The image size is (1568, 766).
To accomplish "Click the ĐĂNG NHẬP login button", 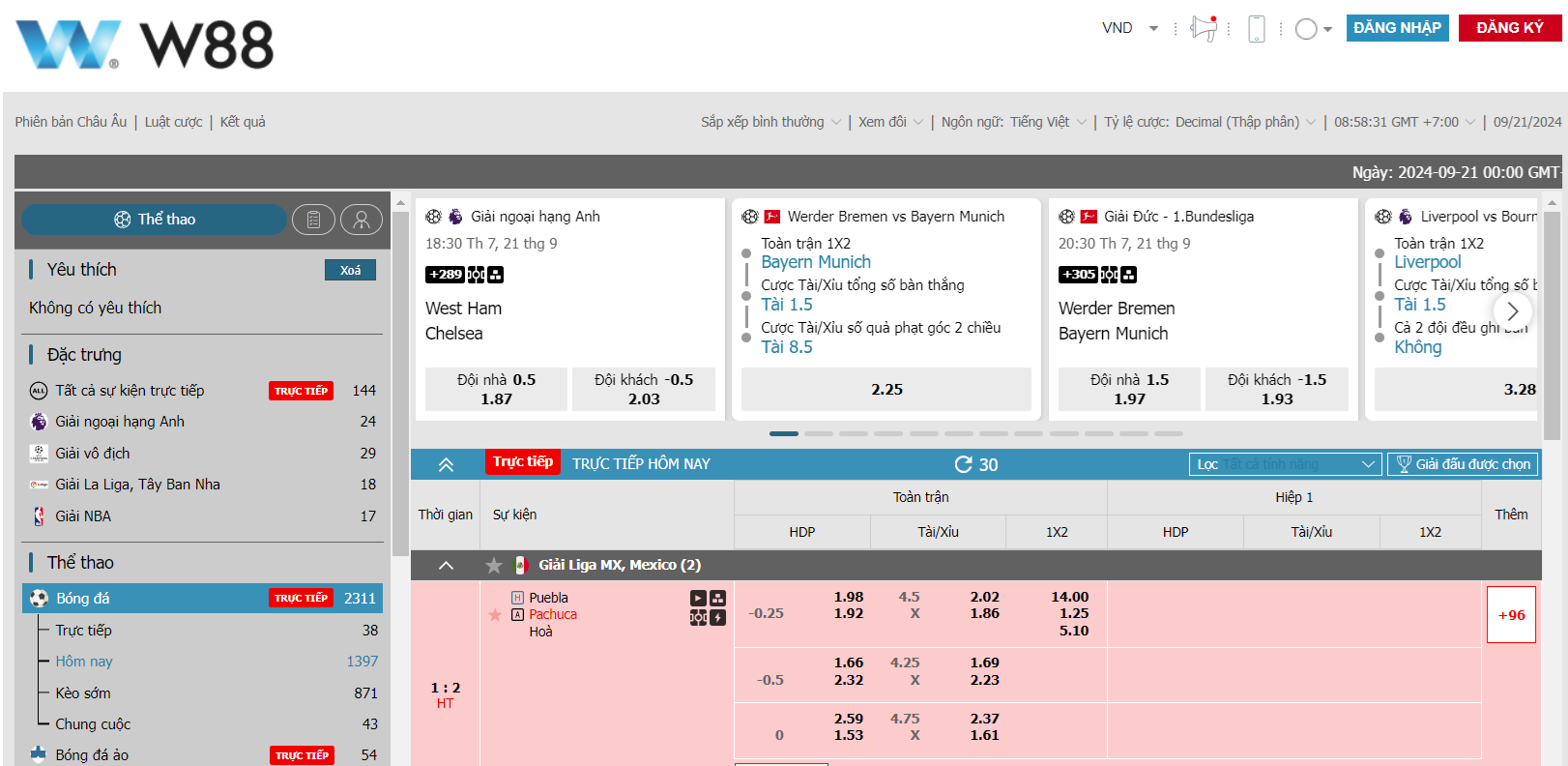I will click(1397, 28).
